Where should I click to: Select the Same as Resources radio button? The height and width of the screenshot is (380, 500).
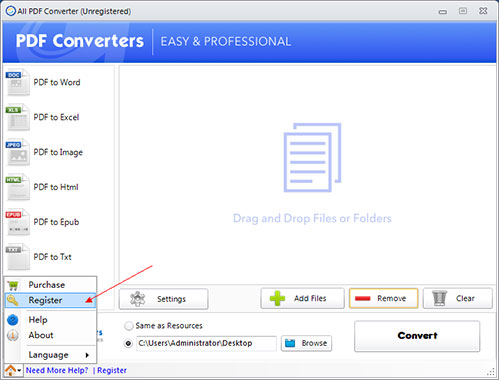coord(129,326)
